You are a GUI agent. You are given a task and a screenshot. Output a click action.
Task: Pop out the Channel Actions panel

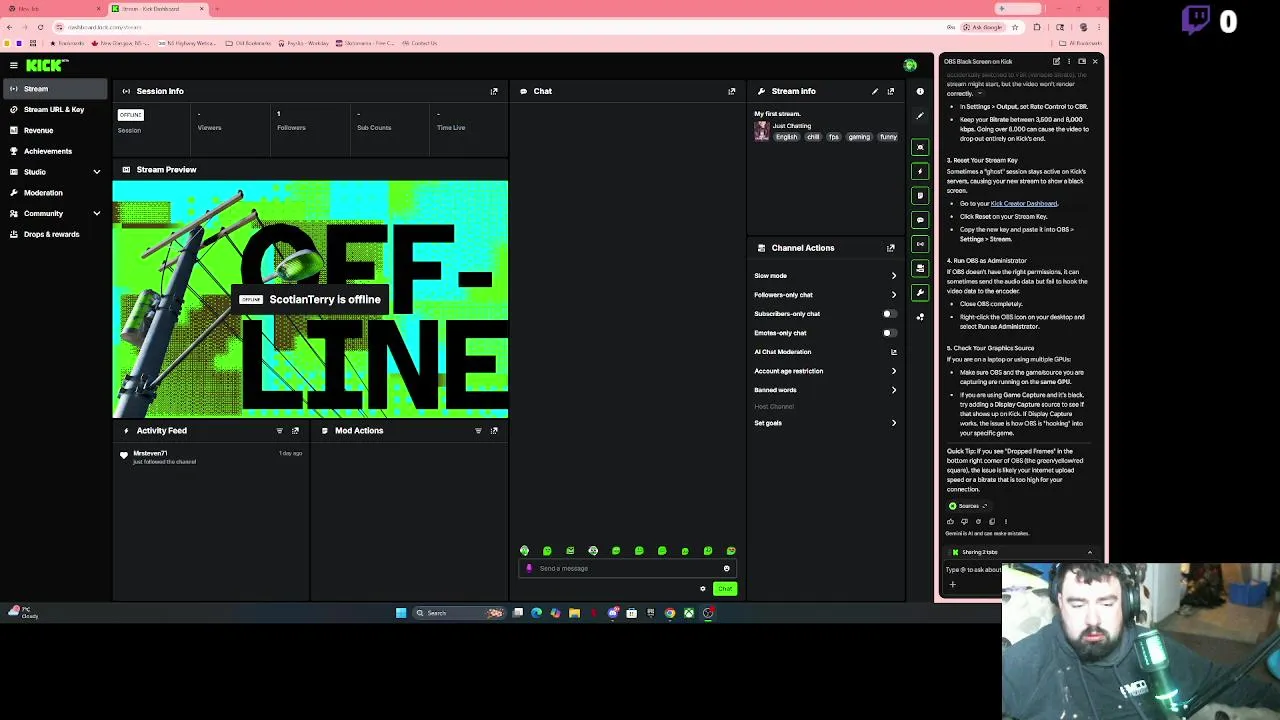tap(891, 248)
